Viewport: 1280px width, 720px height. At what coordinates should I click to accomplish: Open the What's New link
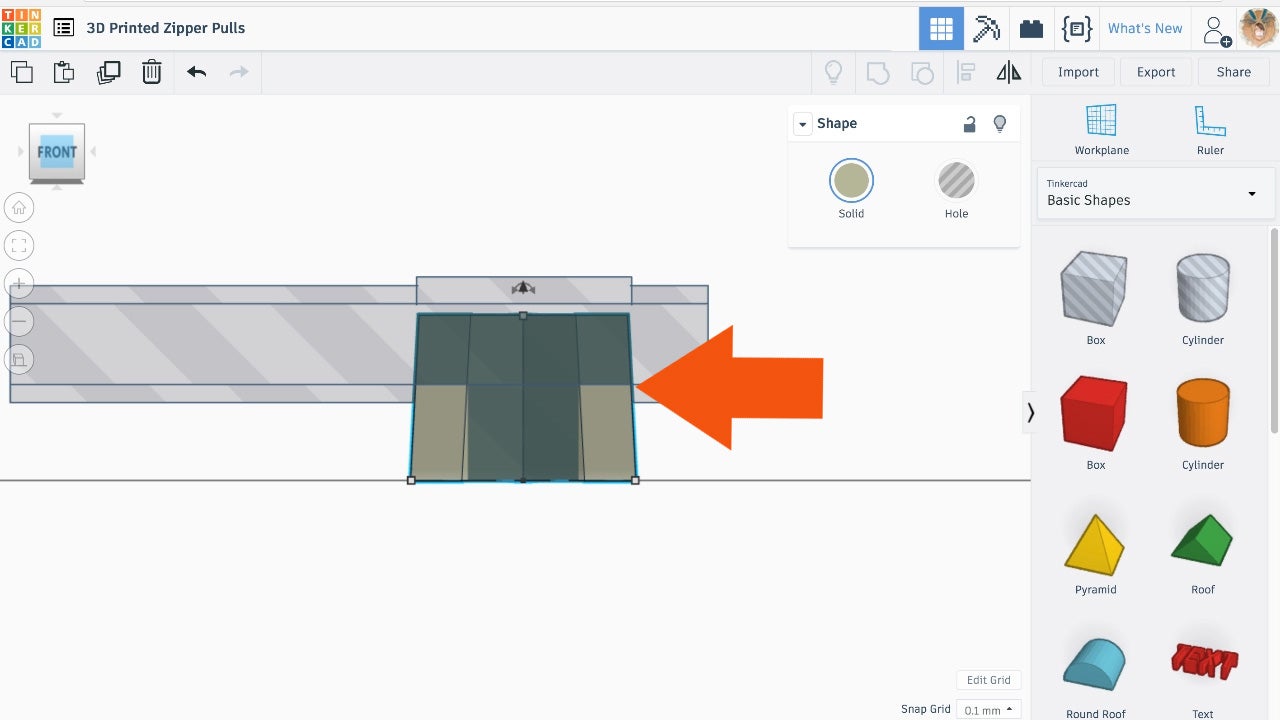(x=1145, y=28)
